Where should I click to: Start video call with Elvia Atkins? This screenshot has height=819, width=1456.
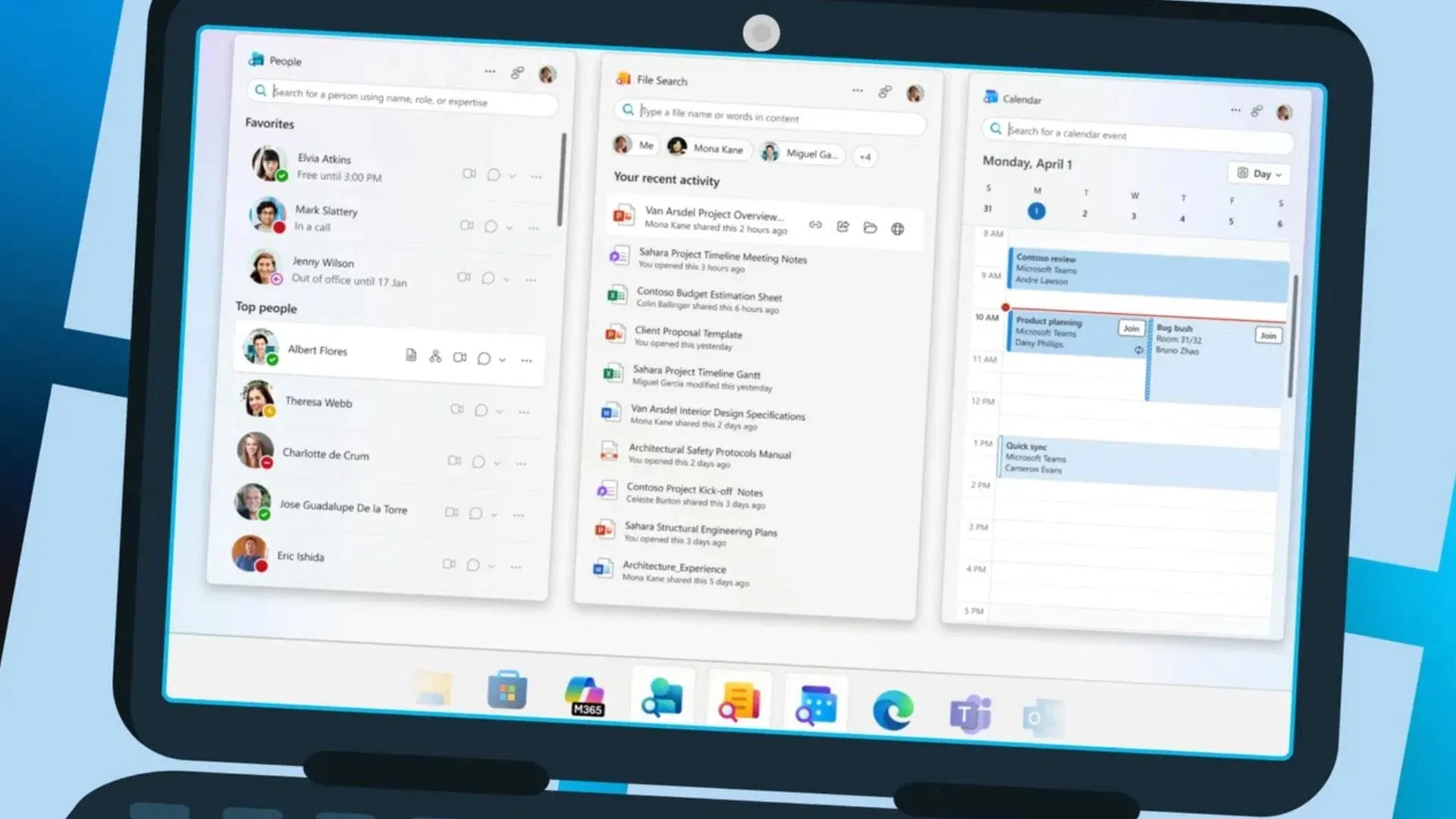click(x=469, y=174)
